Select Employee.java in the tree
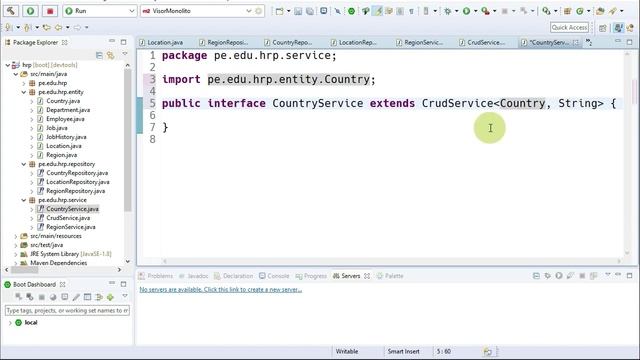 tap(65, 119)
